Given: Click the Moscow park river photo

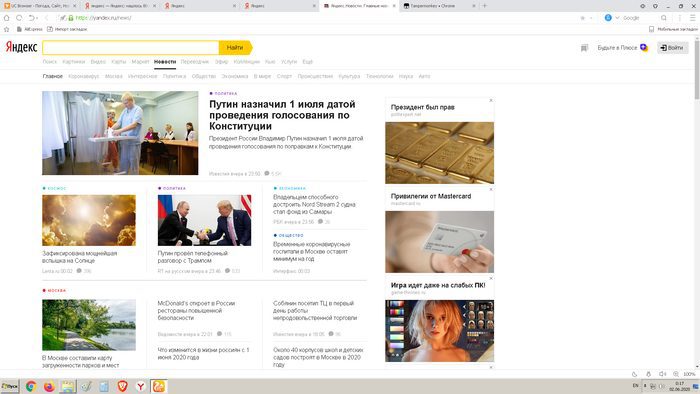Looking at the screenshot, I should click(89, 325).
